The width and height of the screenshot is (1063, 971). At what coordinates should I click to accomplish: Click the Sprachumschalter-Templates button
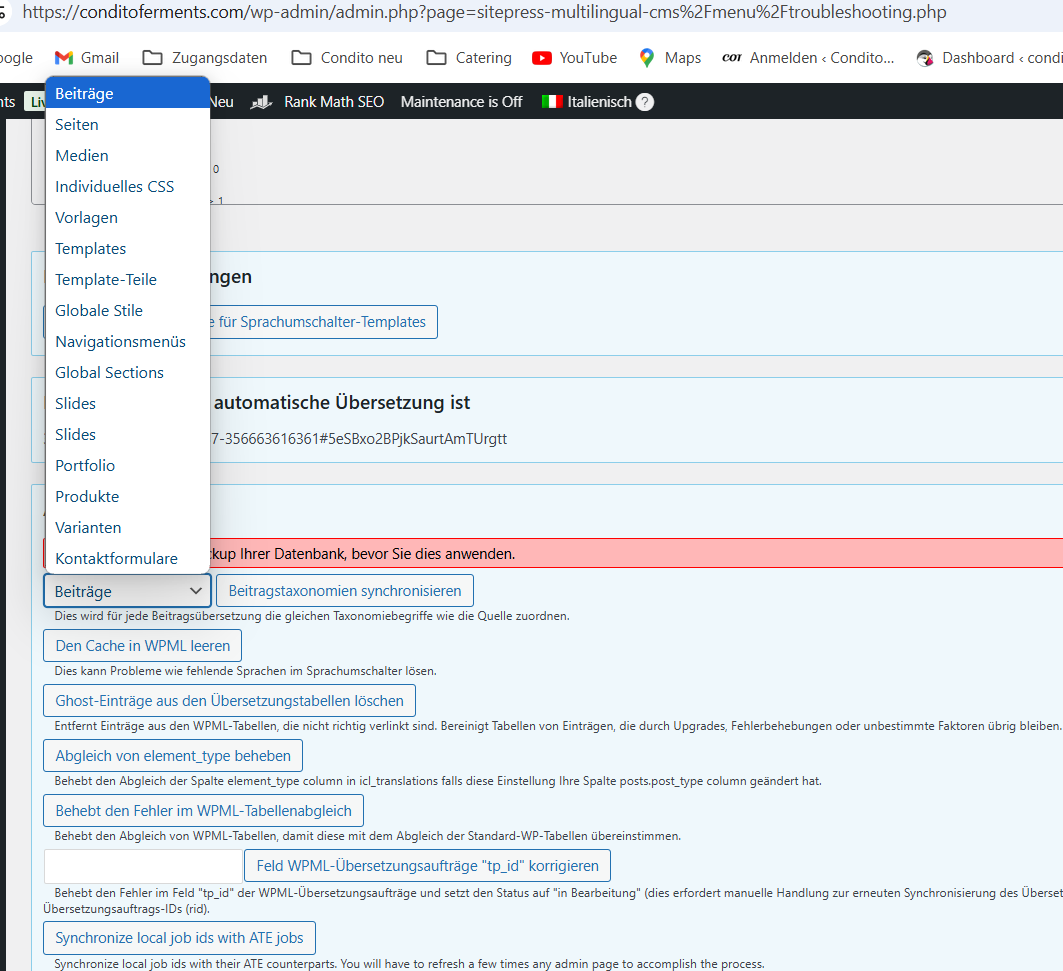pyautogui.click(x=323, y=322)
